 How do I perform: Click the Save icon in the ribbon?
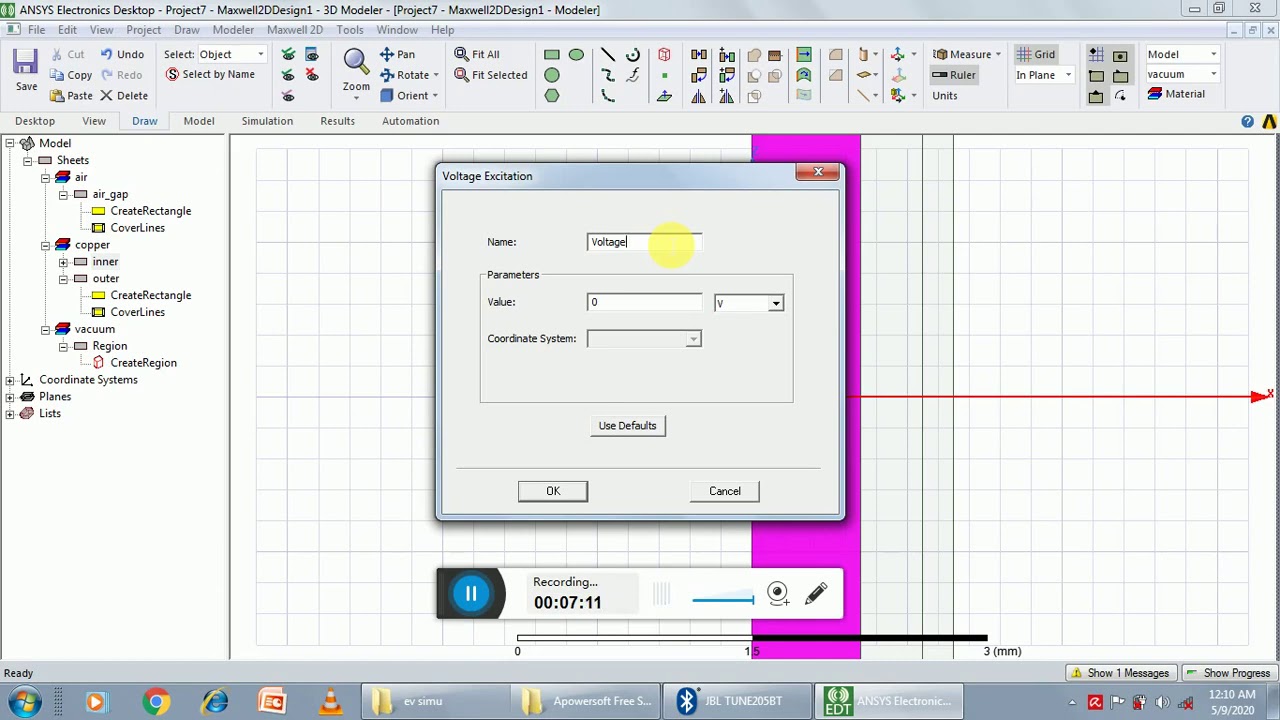(26, 62)
